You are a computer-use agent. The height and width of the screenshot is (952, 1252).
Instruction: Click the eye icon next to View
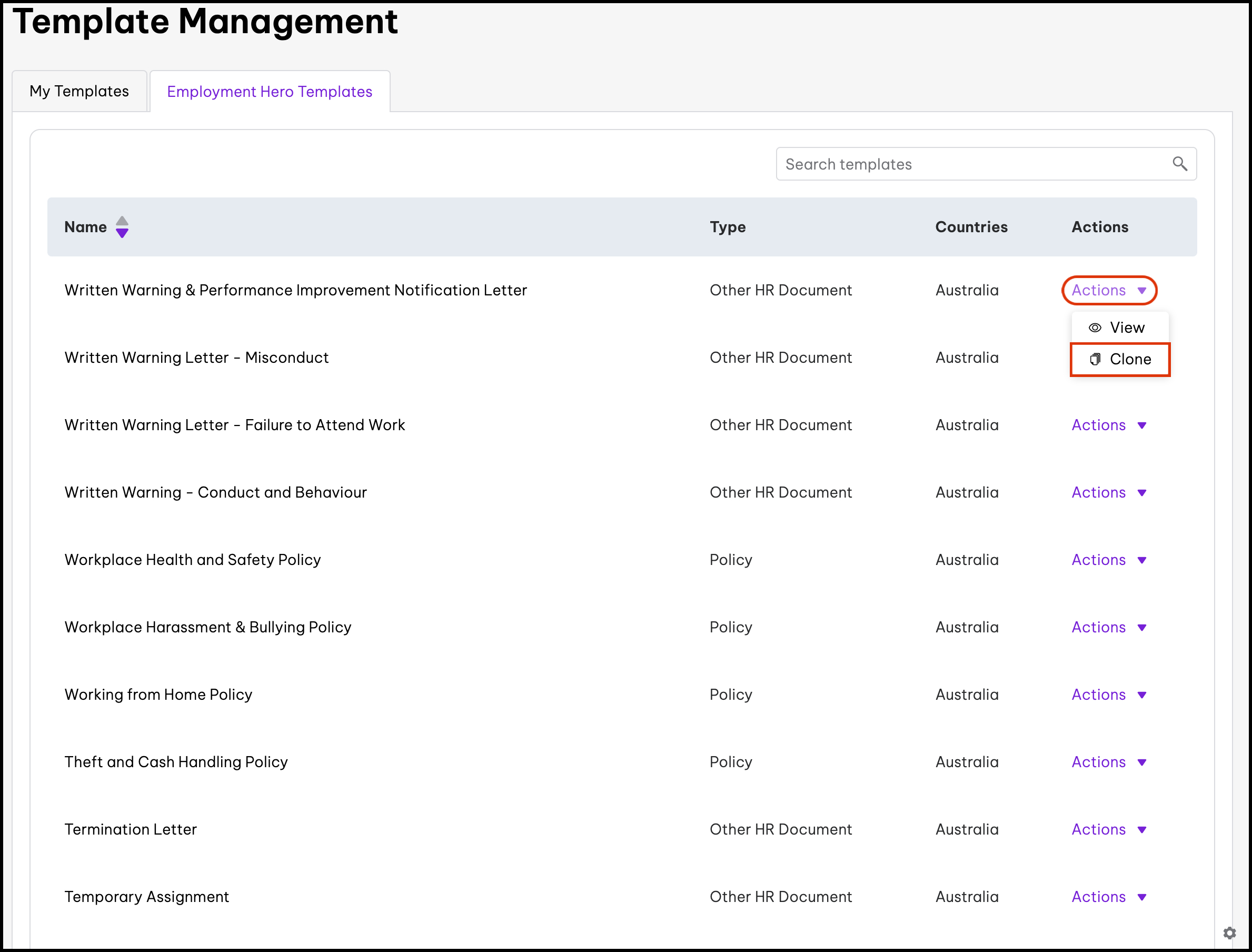[1095, 328]
